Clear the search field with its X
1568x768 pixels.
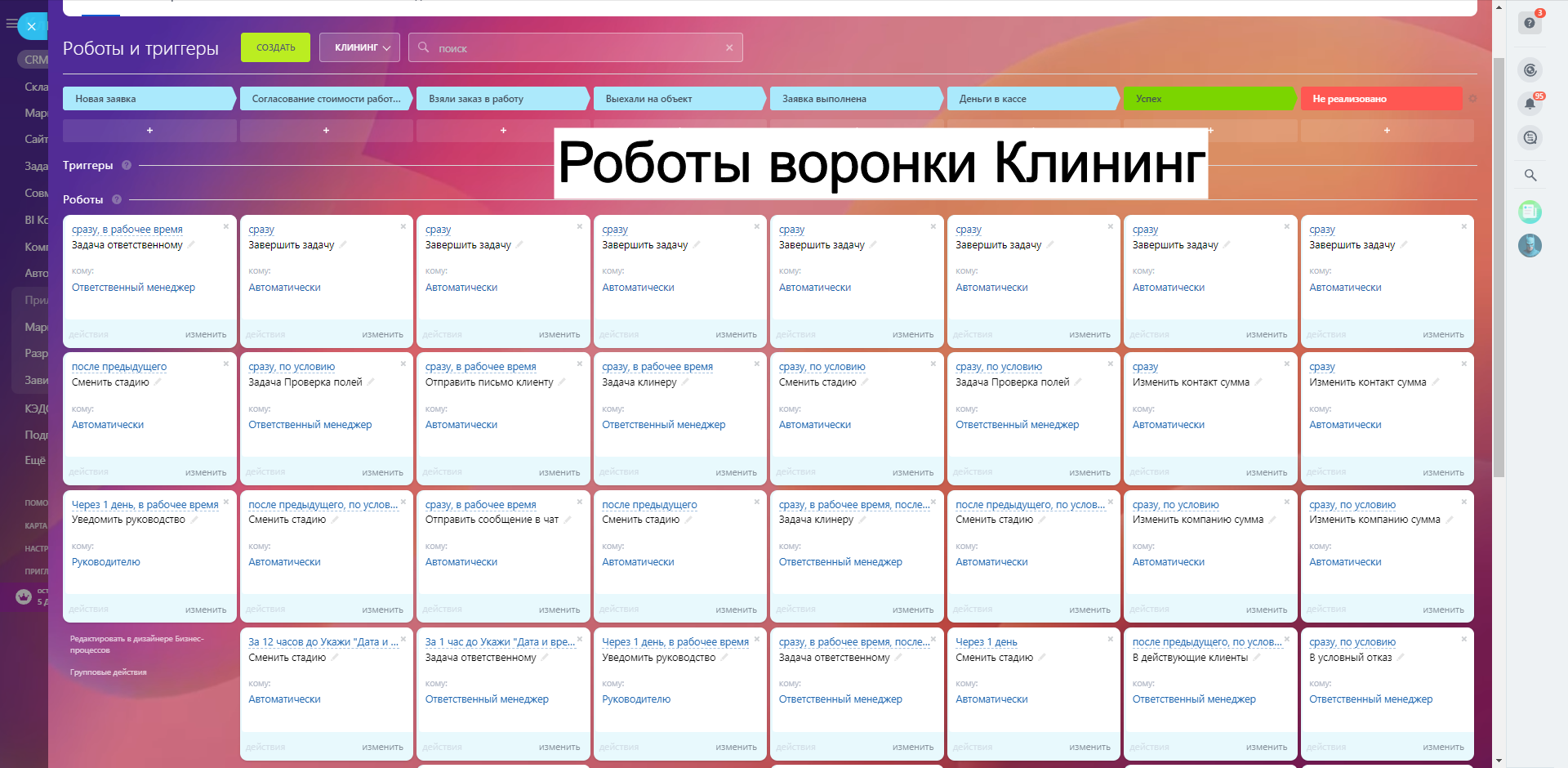[729, 48]
